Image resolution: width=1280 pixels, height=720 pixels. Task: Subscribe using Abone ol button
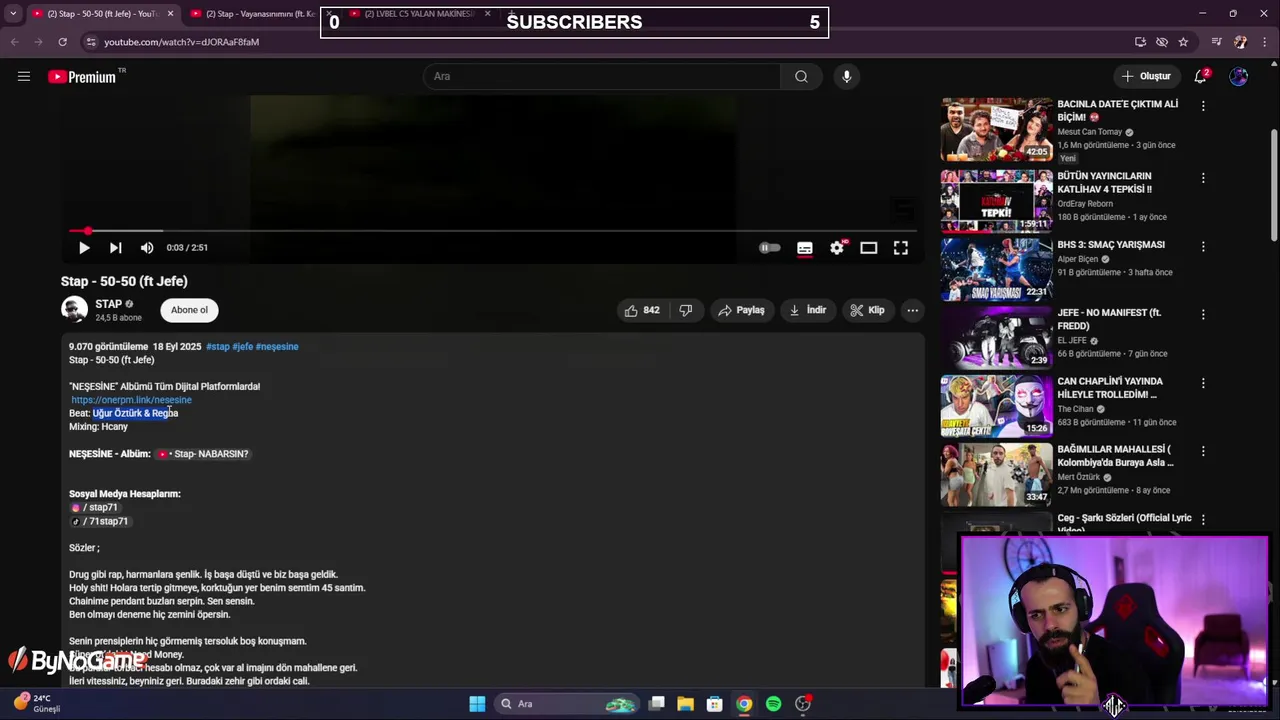pyautogui.click(x=189, y=310)
